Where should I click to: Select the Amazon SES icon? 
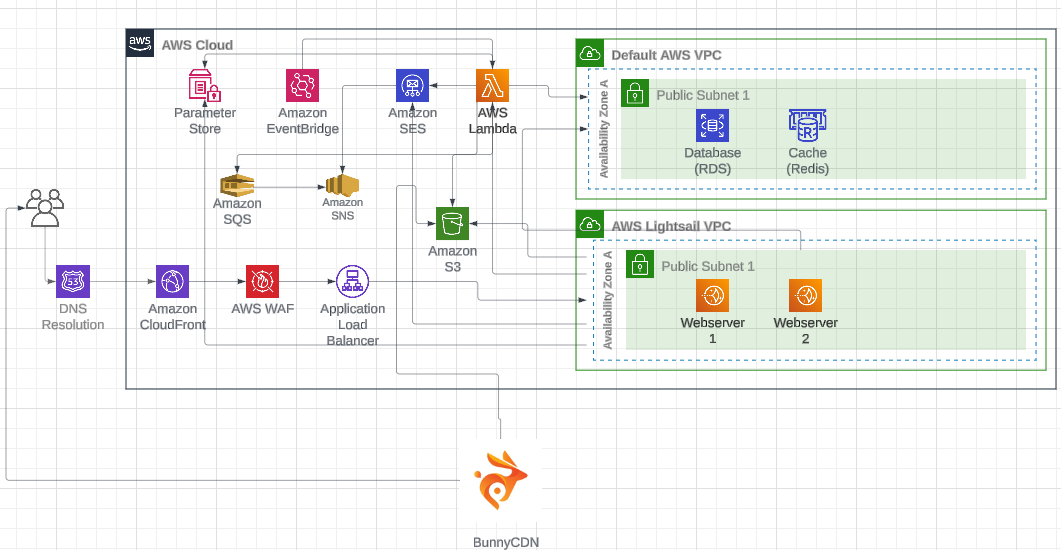point(412,87)
